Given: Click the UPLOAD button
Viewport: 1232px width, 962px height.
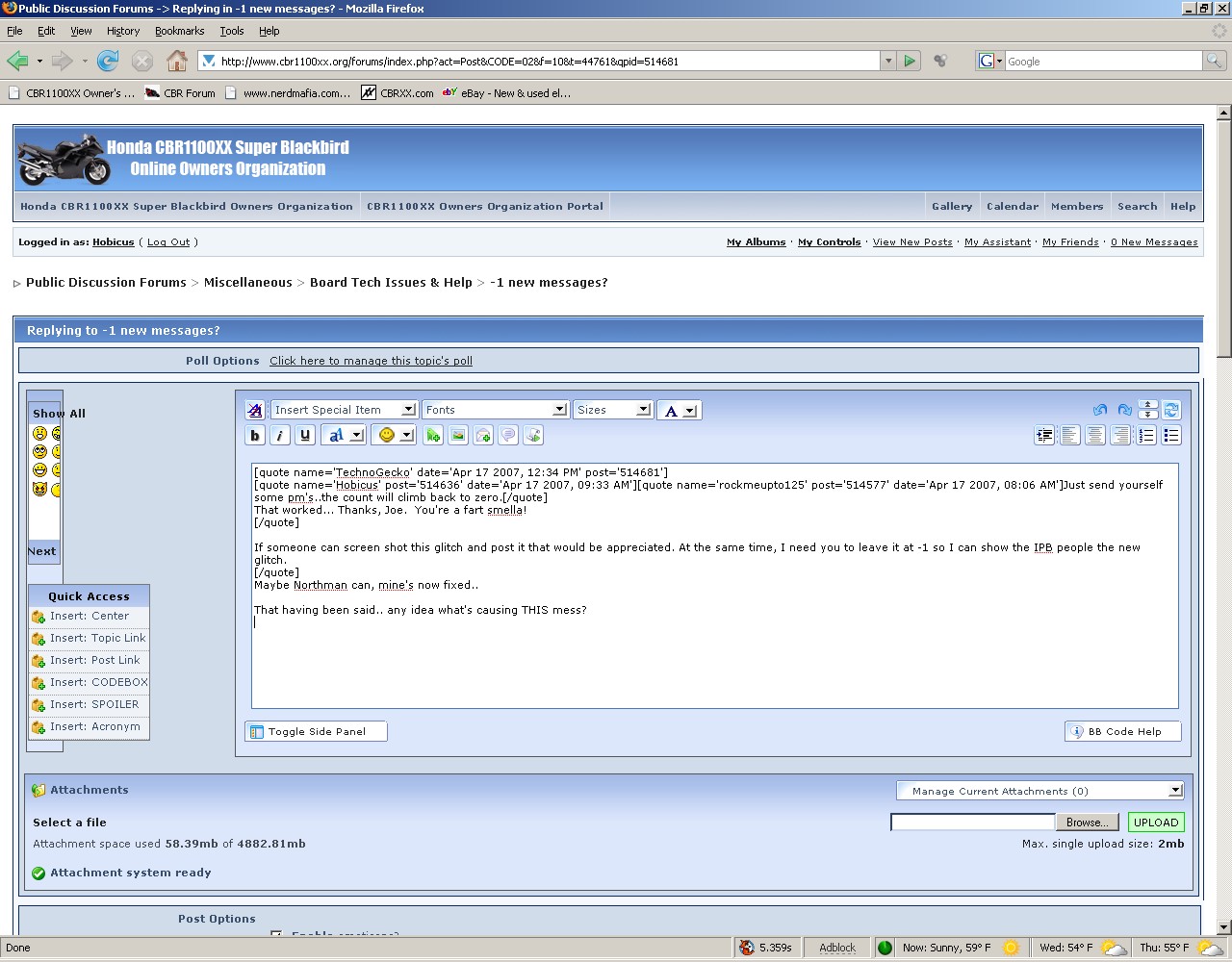Looking at the screenshot, I should pyautogui.click(x=1156, y=823).
